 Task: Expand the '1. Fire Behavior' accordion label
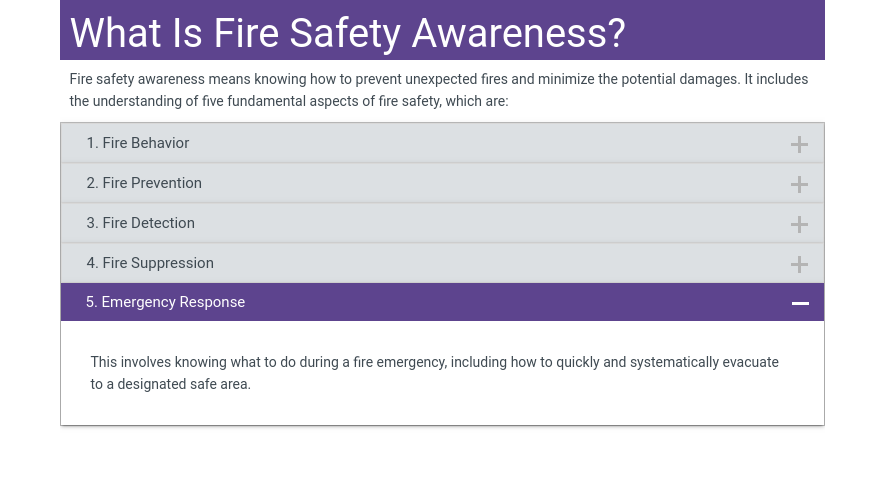tap(138, 143)
